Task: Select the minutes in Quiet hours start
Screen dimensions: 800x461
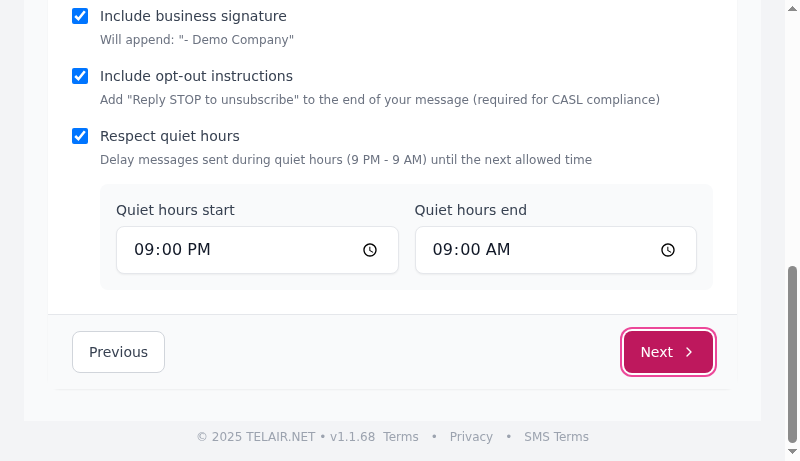Action: [x=170, y=250]
